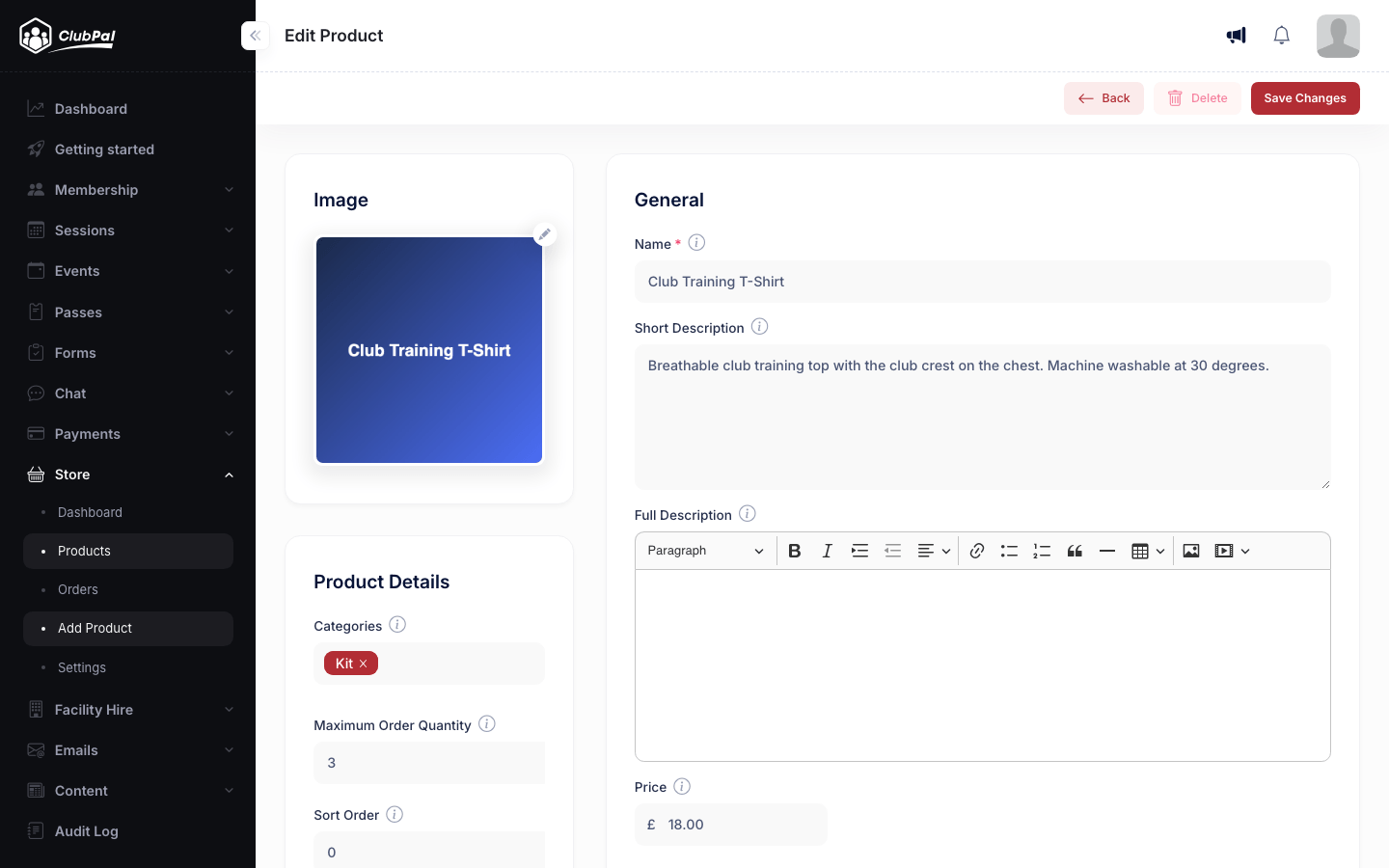Expand the Events menu
1389x868 pixels.
[128, 271]
